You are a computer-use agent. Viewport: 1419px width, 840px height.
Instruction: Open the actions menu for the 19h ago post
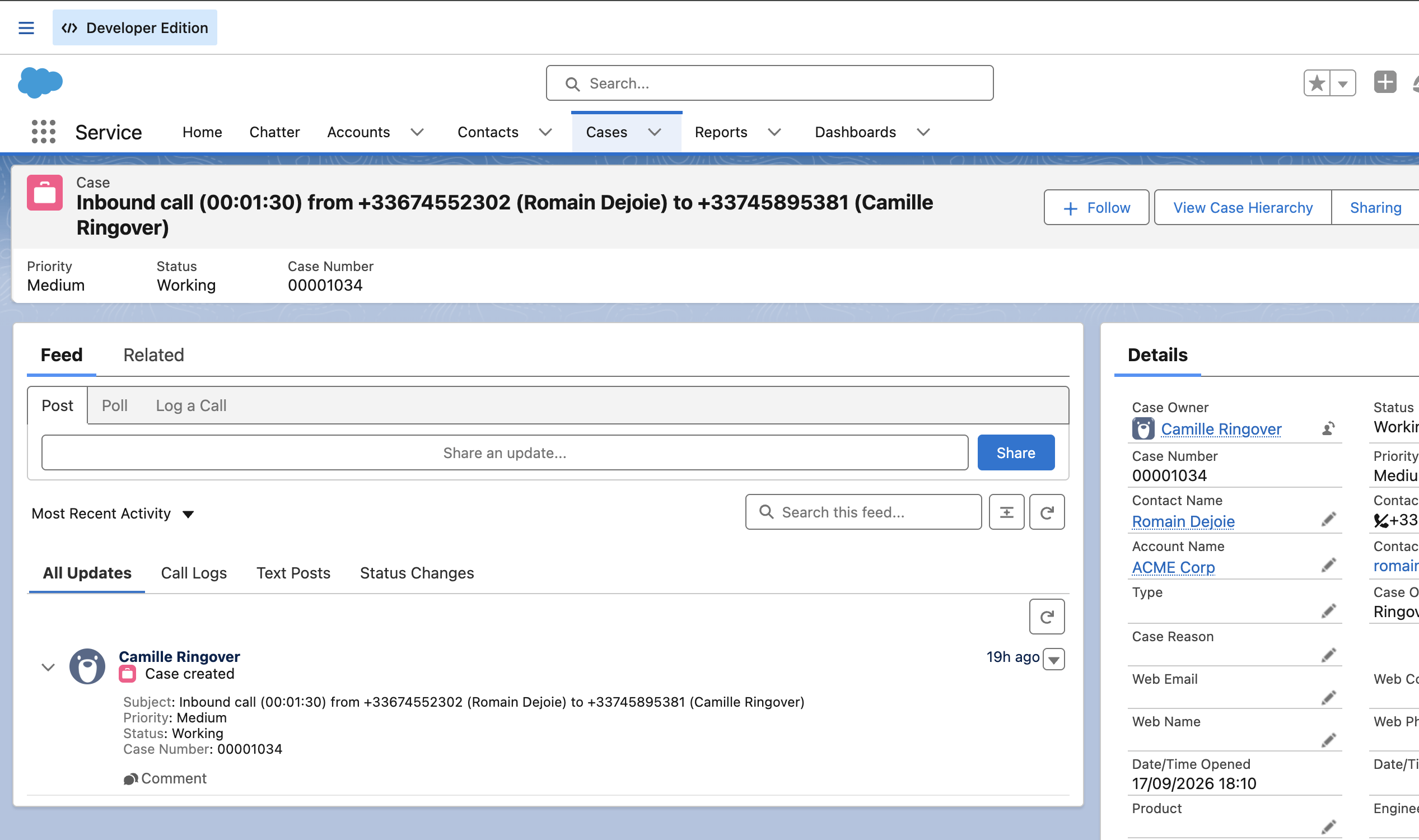[1053, 659]
